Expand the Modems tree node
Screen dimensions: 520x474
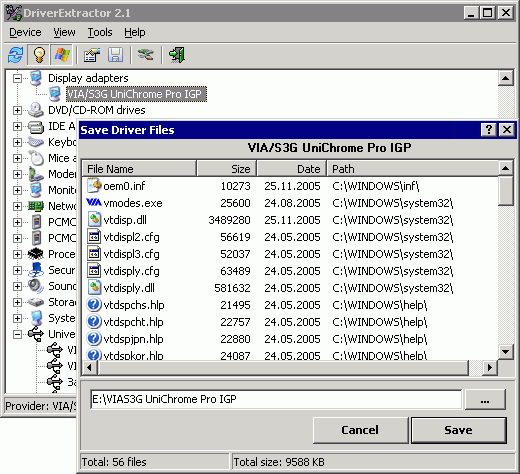point(17,174)
